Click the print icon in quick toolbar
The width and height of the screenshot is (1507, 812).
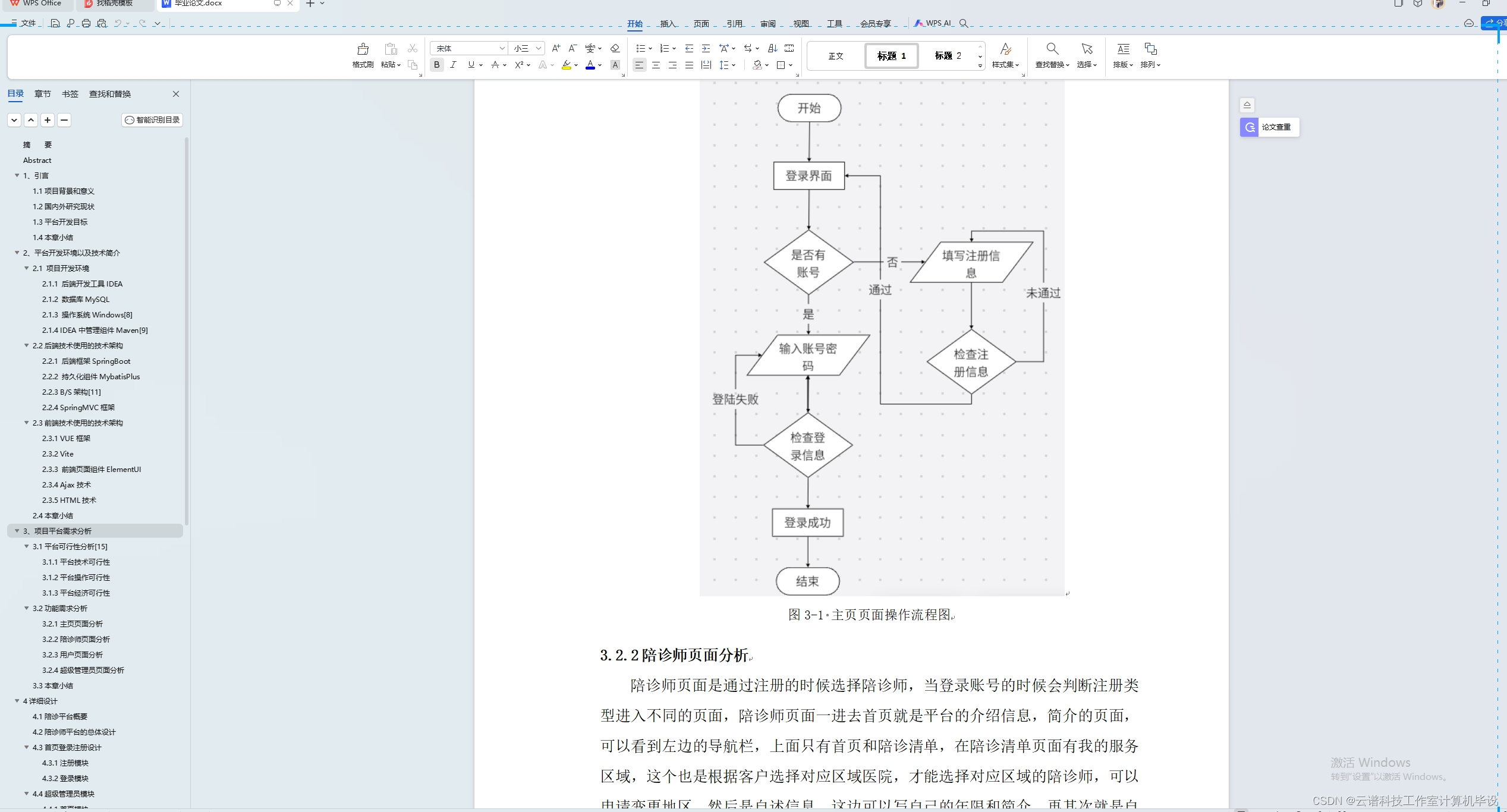click(86, 23)
